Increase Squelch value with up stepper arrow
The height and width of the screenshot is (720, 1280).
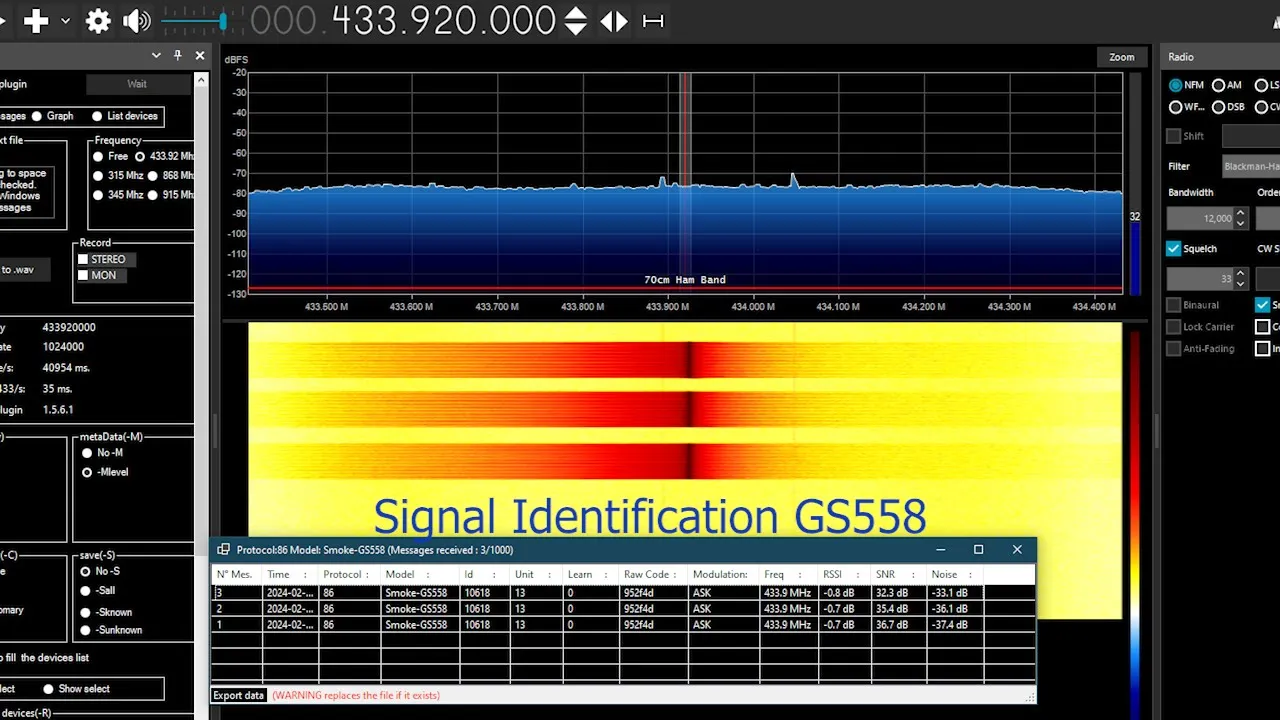point(1241,272)
